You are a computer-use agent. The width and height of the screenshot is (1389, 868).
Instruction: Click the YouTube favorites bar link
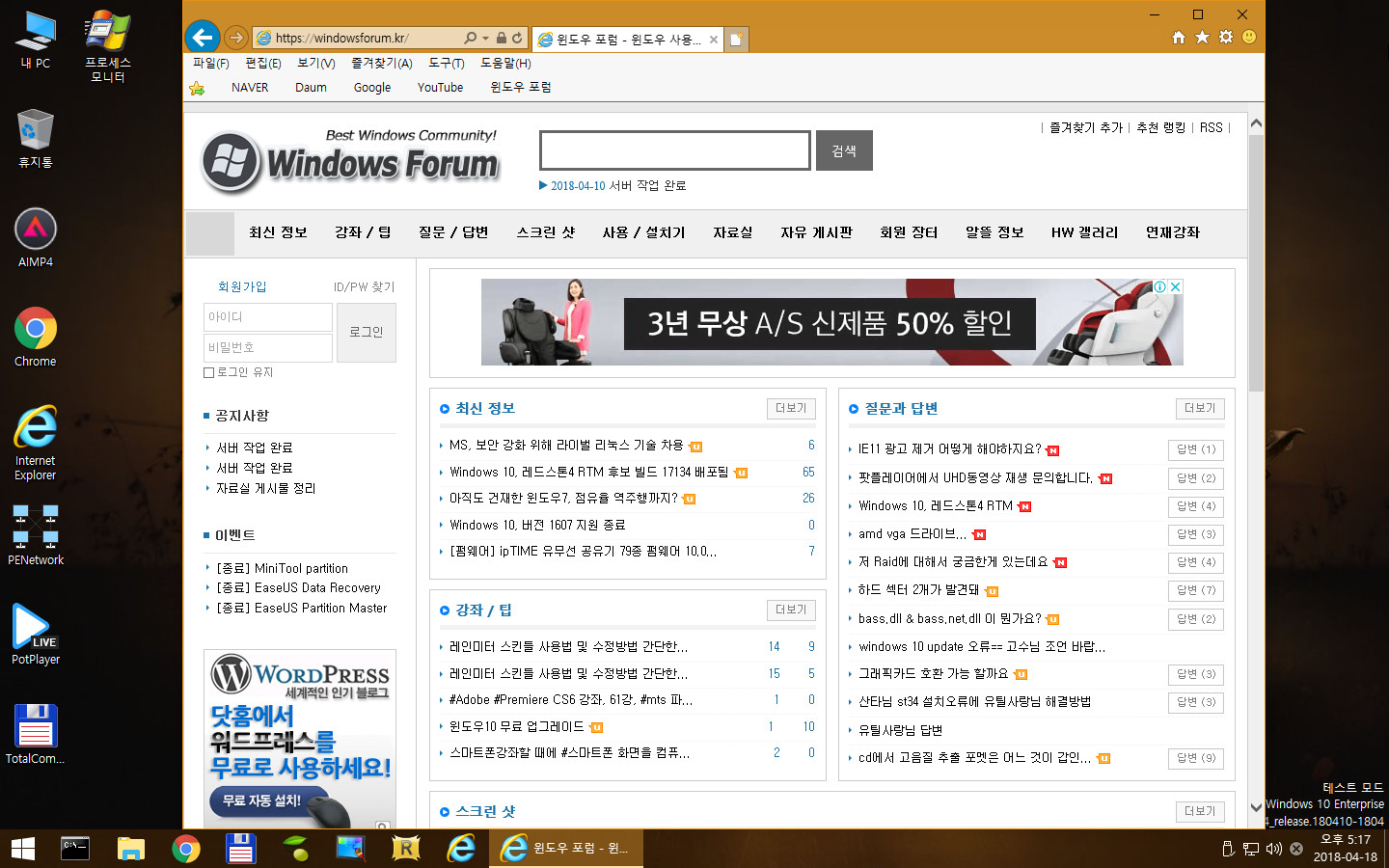pyautogui.click(x=440, y=88)
